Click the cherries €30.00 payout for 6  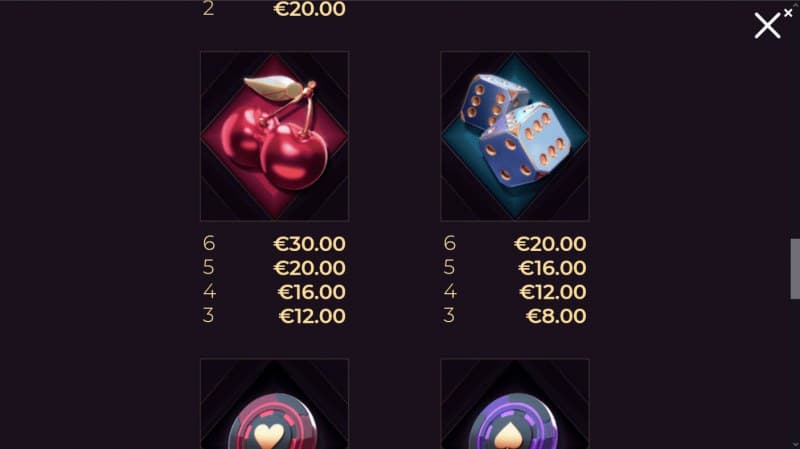(310, 244)
